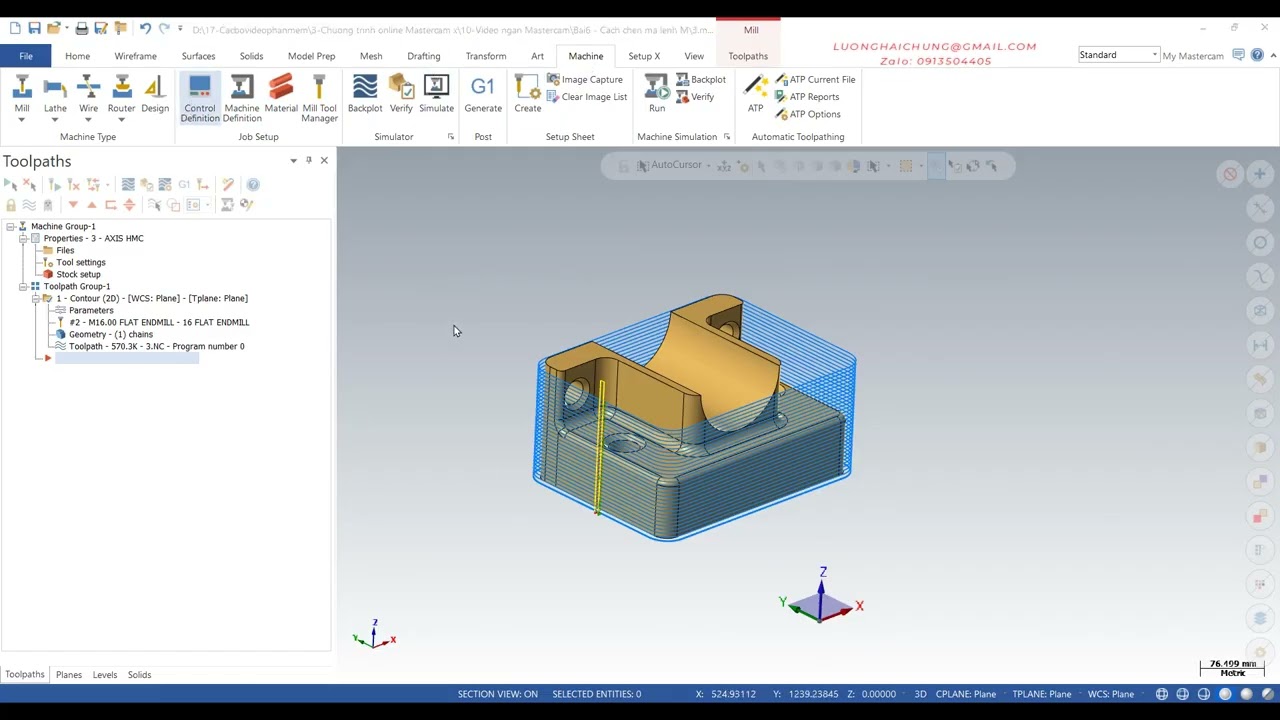Open Machine Definition
1280x720 pixels.
click(x=242, y=99)
